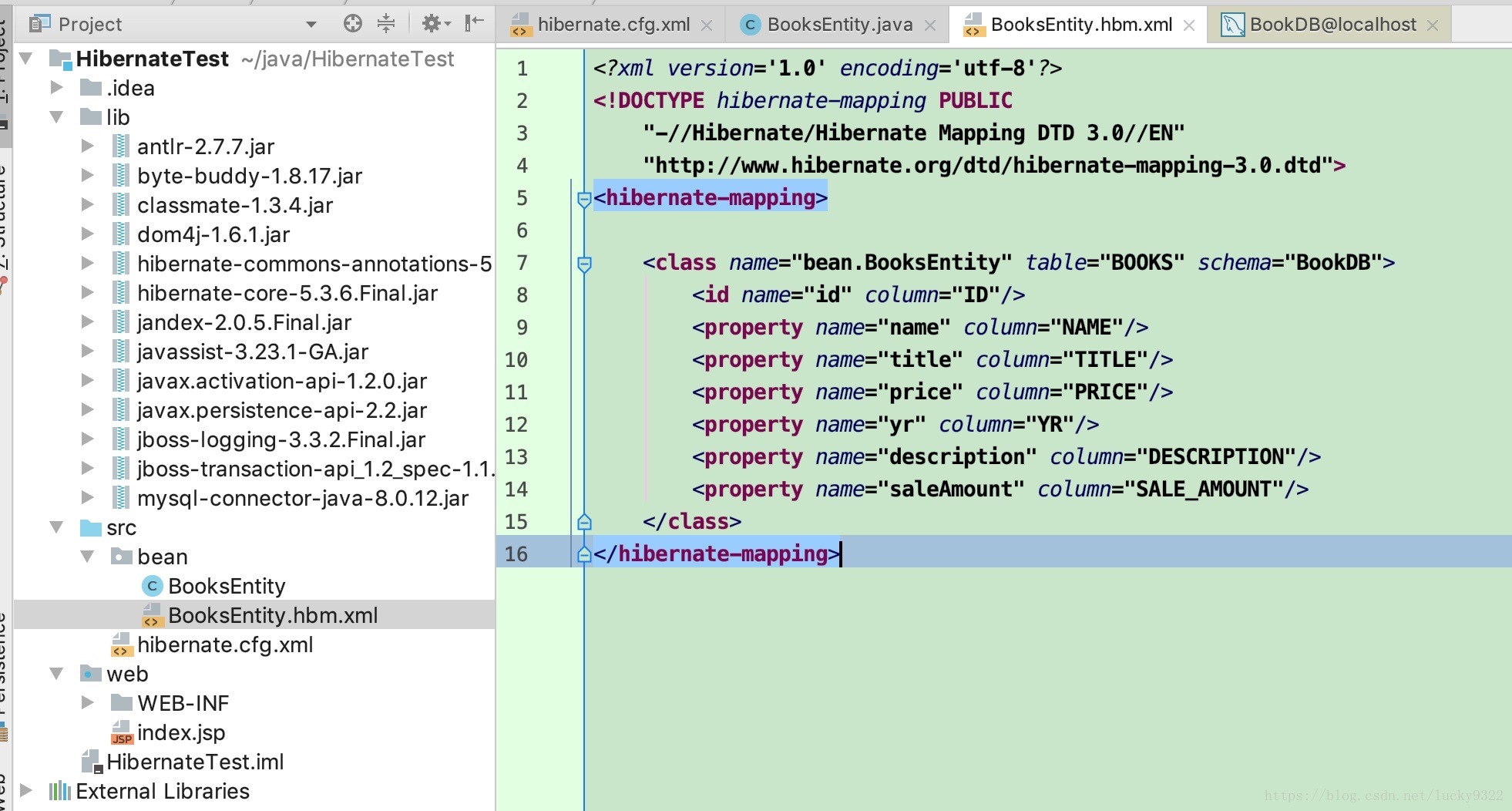Fold the hibernate-mapping tag at line 5
This screenshot has height=811, width=1512.
tap(584, 200)
